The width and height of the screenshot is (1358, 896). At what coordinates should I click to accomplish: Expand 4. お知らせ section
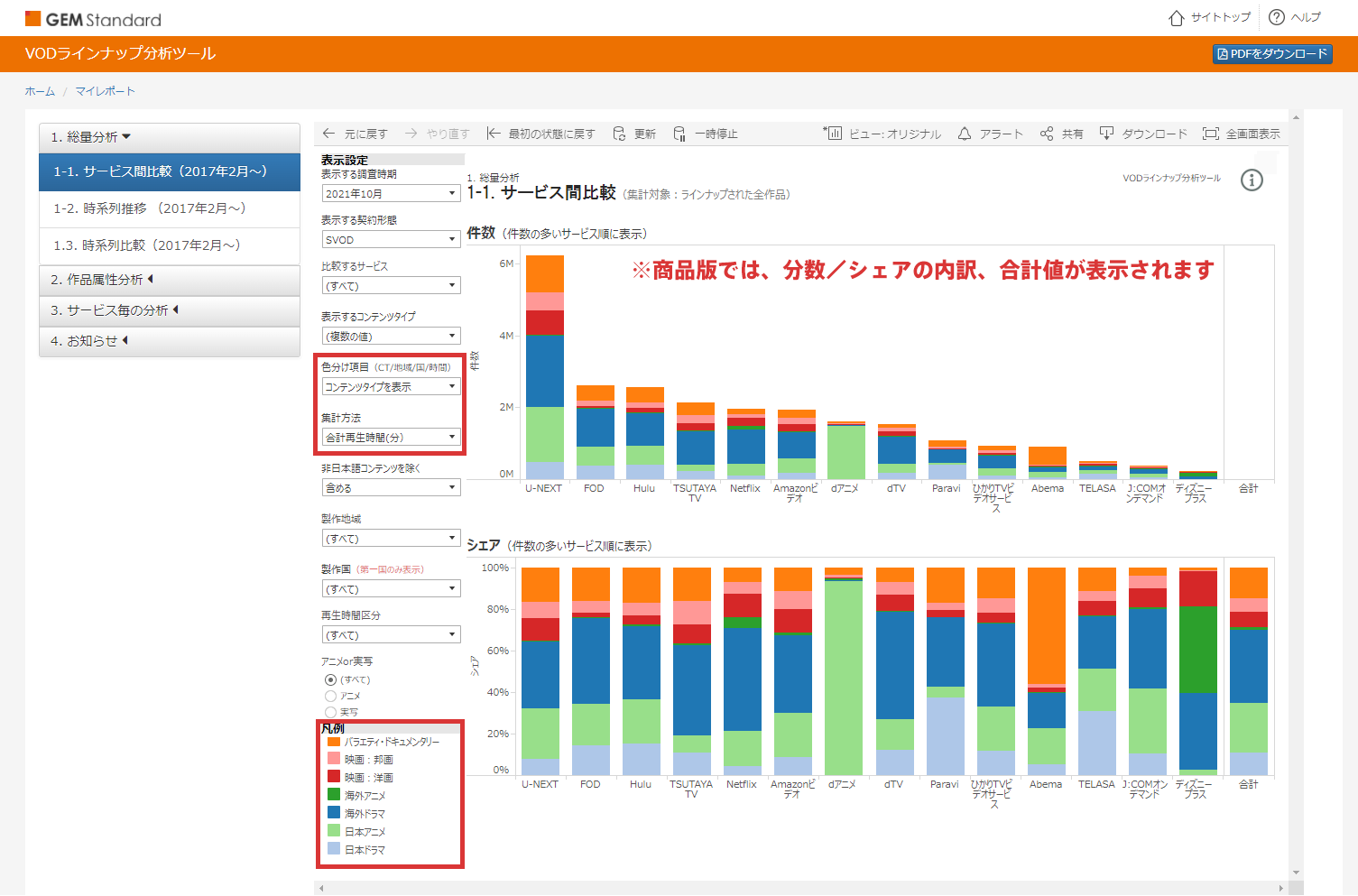[170, 341]
